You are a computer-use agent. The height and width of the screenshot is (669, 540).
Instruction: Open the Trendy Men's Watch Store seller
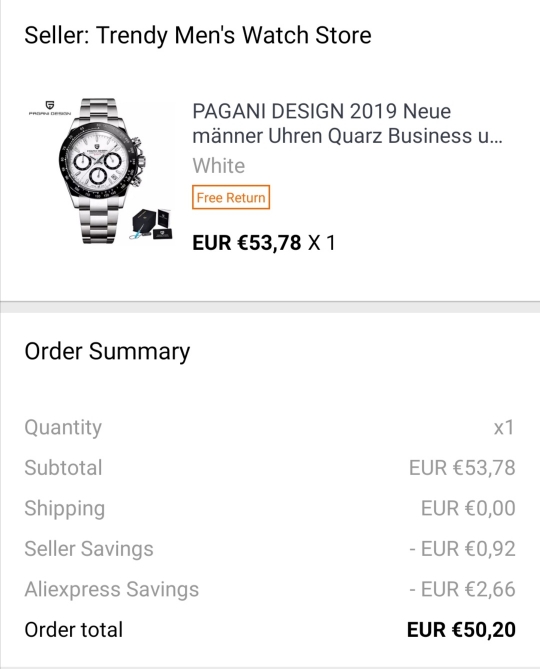point(197,35)
